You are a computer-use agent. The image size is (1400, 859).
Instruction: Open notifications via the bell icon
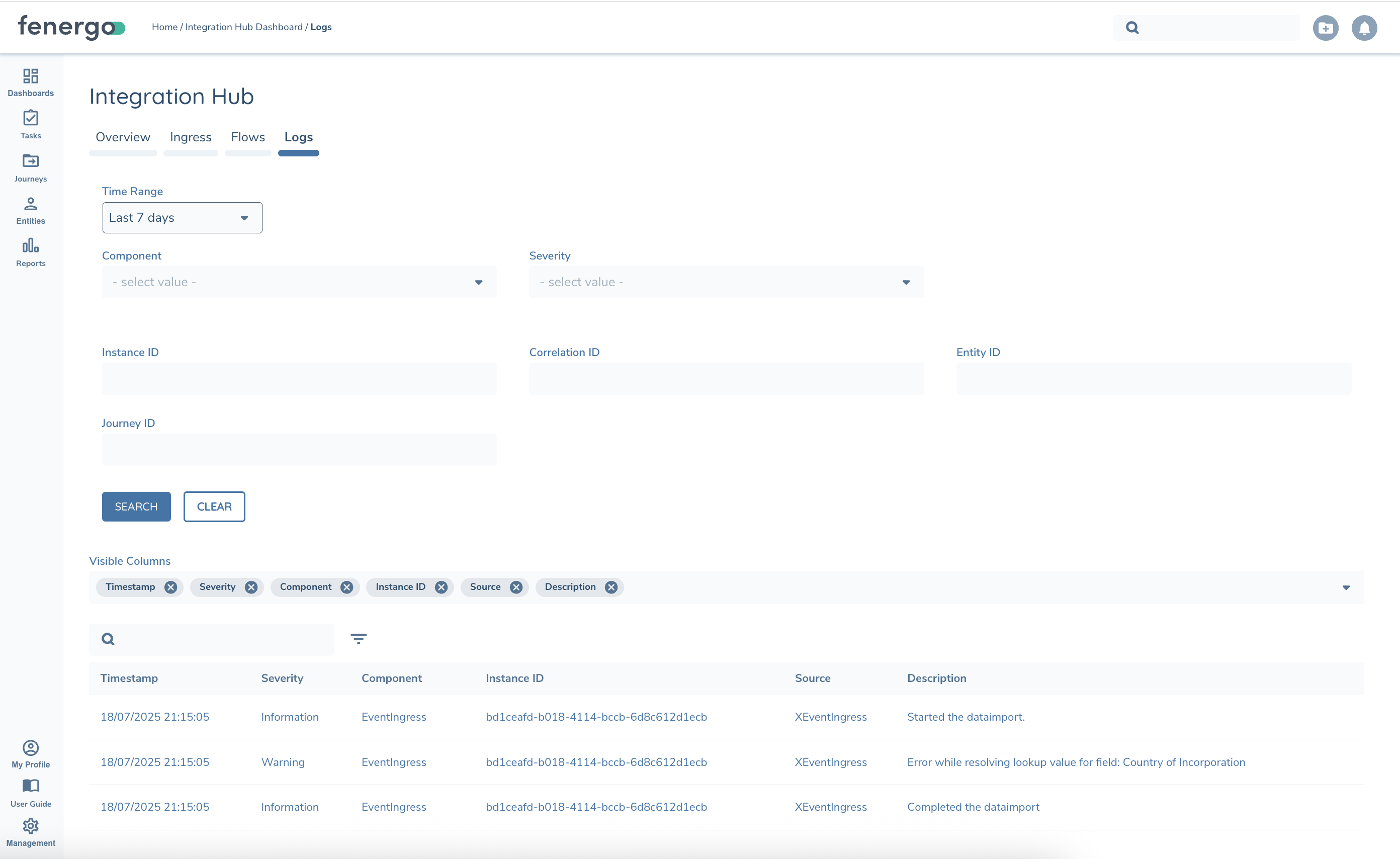click(x=1365, y=27)
